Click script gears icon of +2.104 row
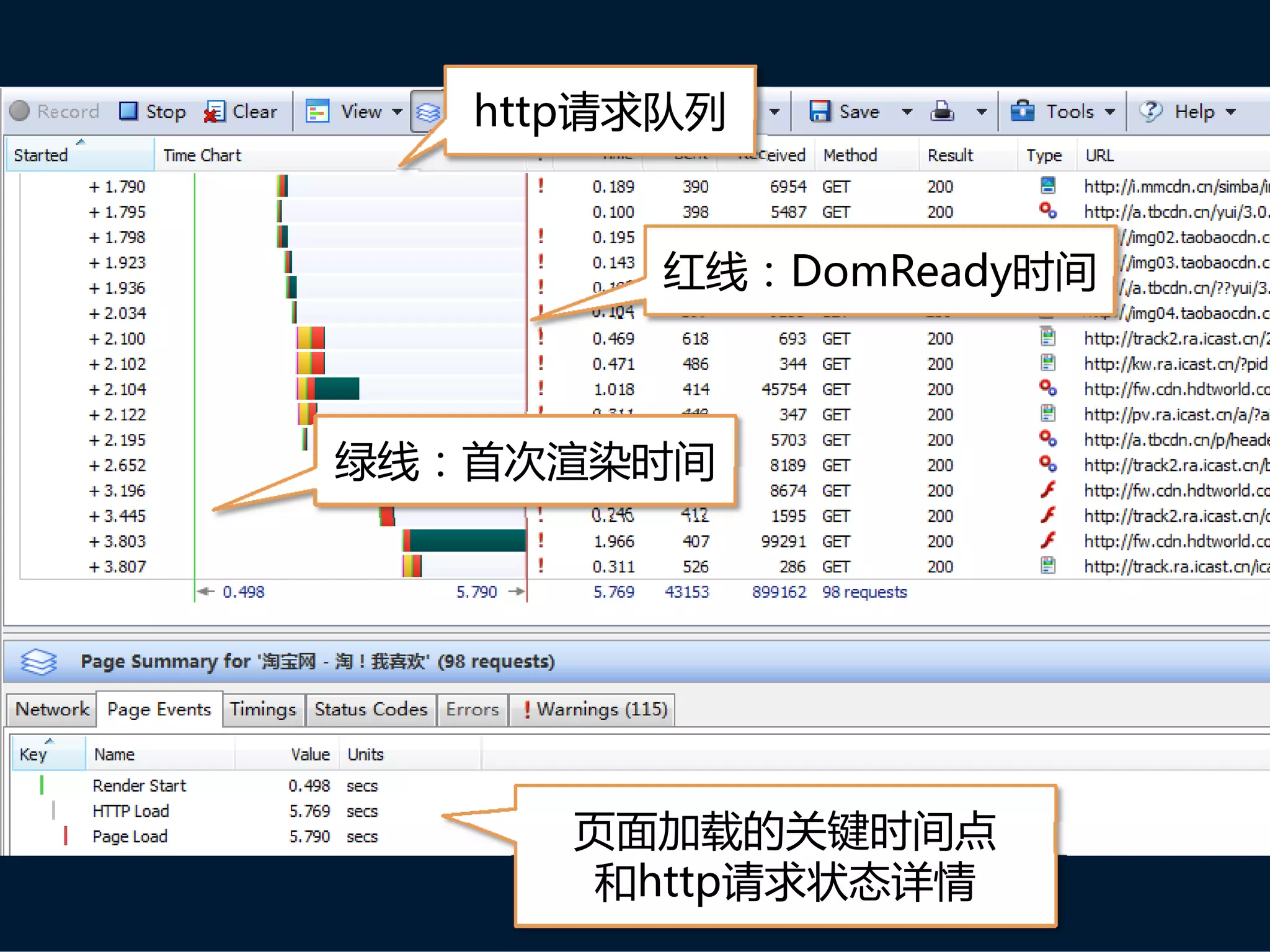This screenshot has width=1270, height=952. click(1047, 388)
